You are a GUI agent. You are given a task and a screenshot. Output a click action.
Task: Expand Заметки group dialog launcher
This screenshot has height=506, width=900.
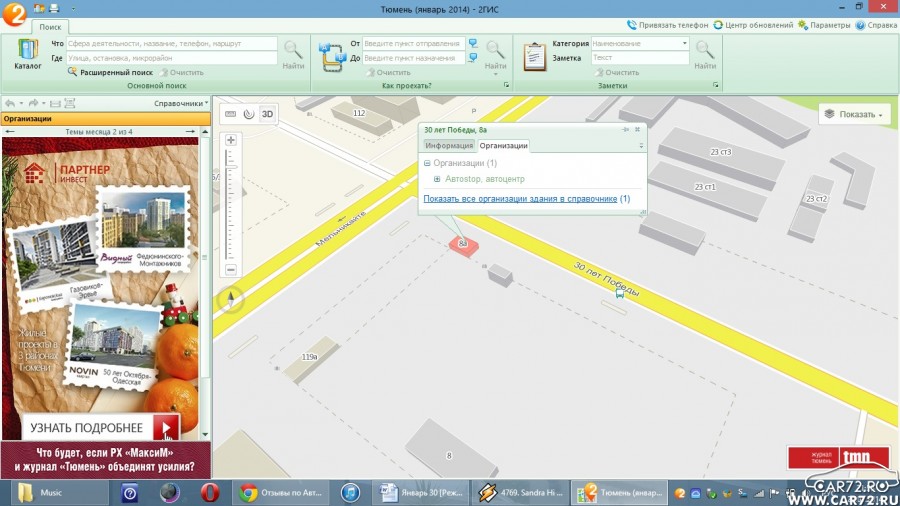[716, 85]
